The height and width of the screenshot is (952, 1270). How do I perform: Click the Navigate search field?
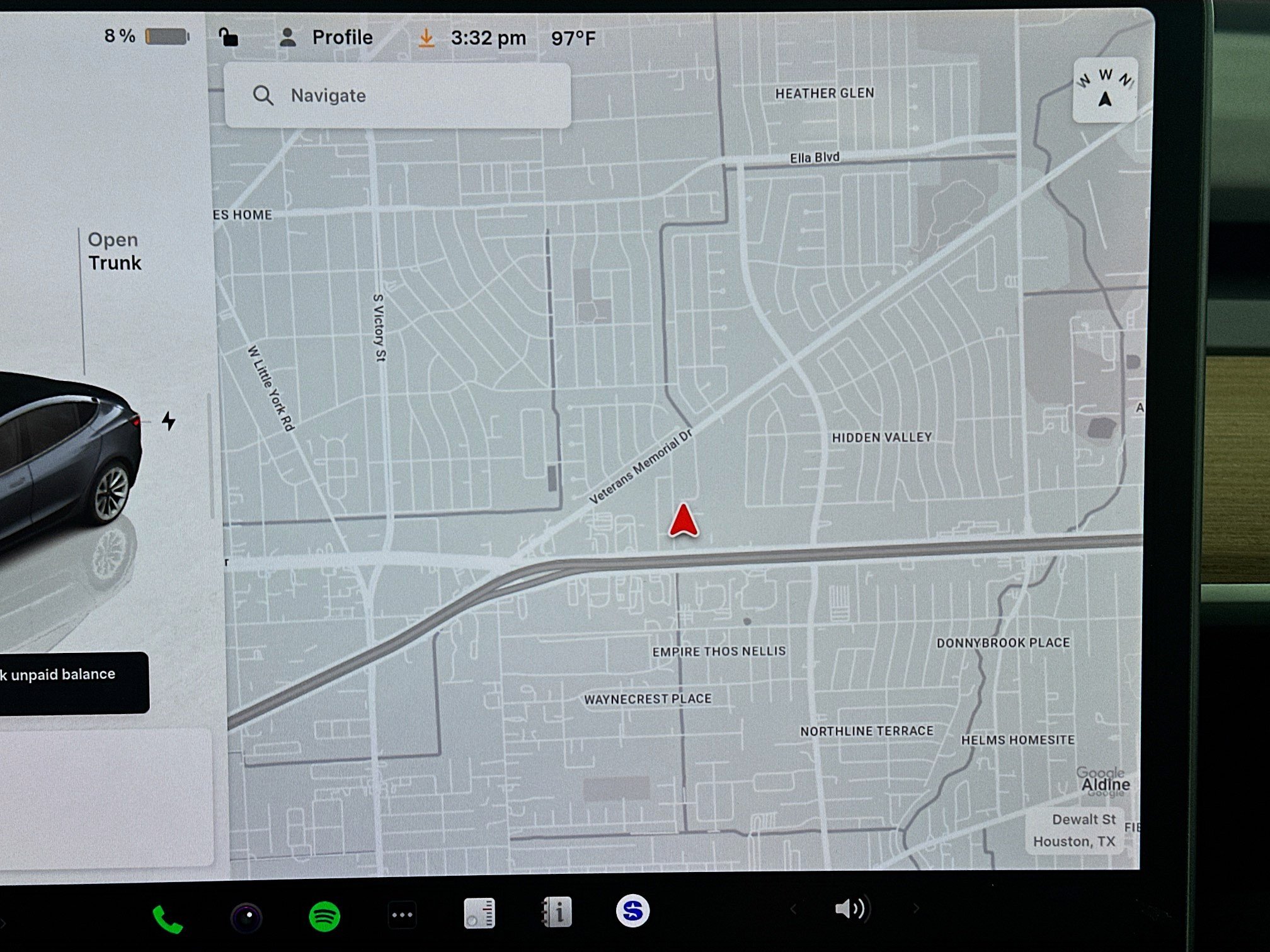[398, 96]
